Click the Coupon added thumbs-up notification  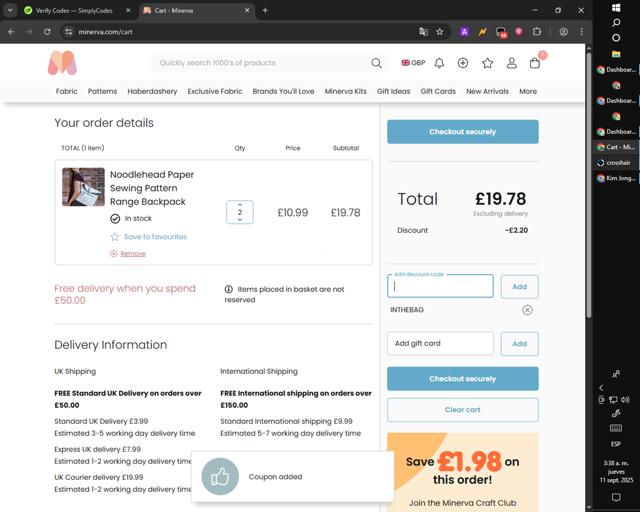(292, 476)
